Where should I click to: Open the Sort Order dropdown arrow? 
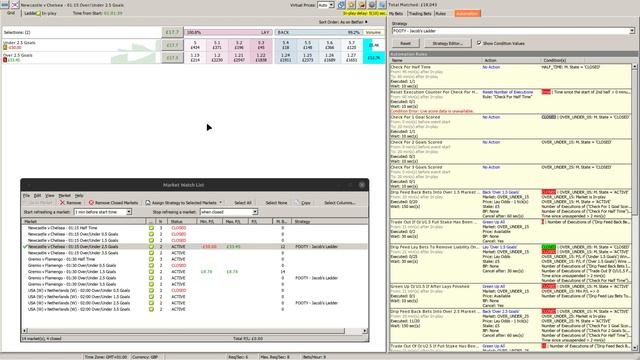366,22
